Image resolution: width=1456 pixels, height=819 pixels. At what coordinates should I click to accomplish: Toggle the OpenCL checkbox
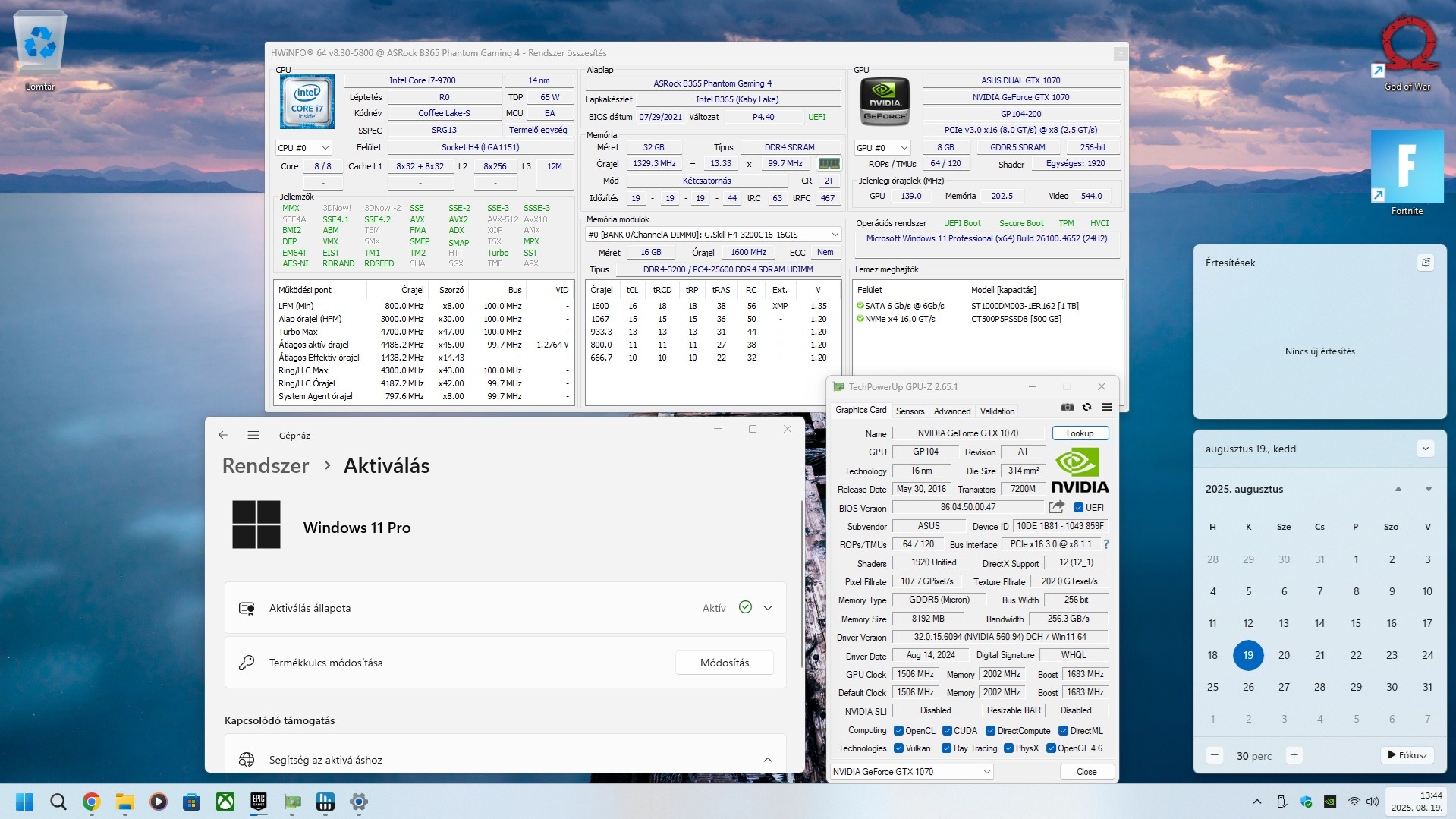point(898,731)
